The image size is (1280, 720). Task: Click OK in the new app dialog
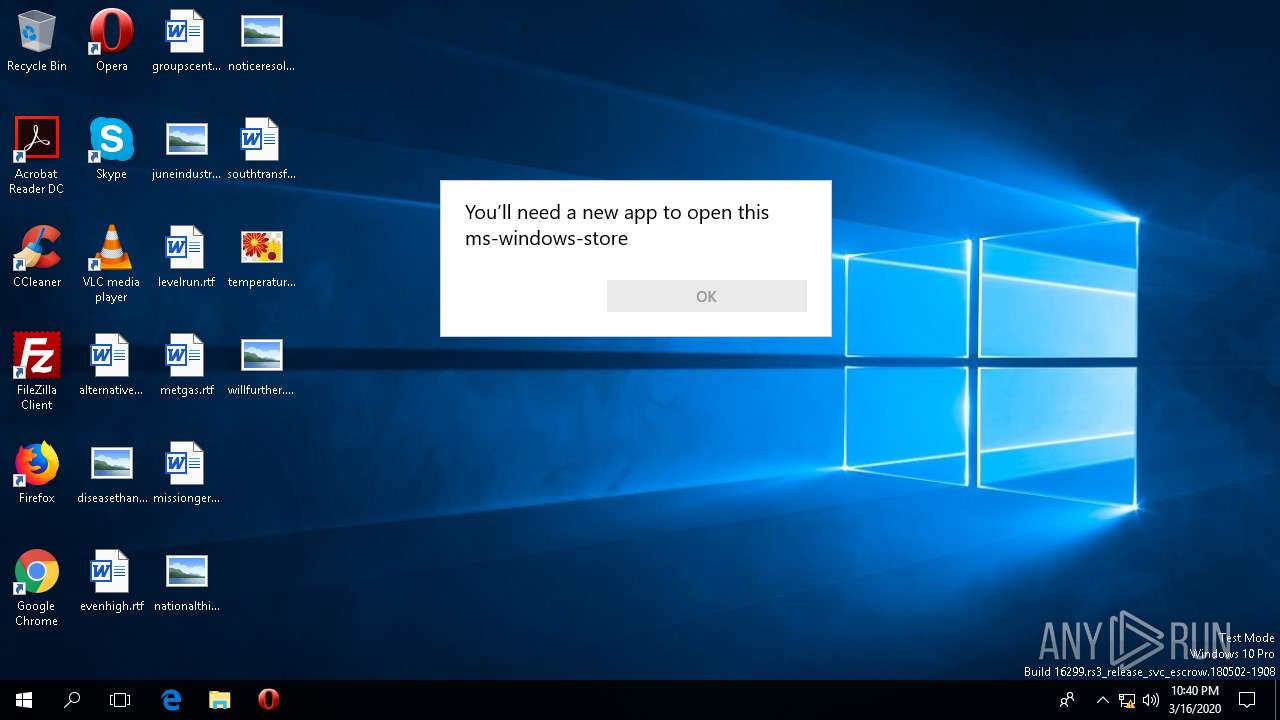(x=706, y=296)
